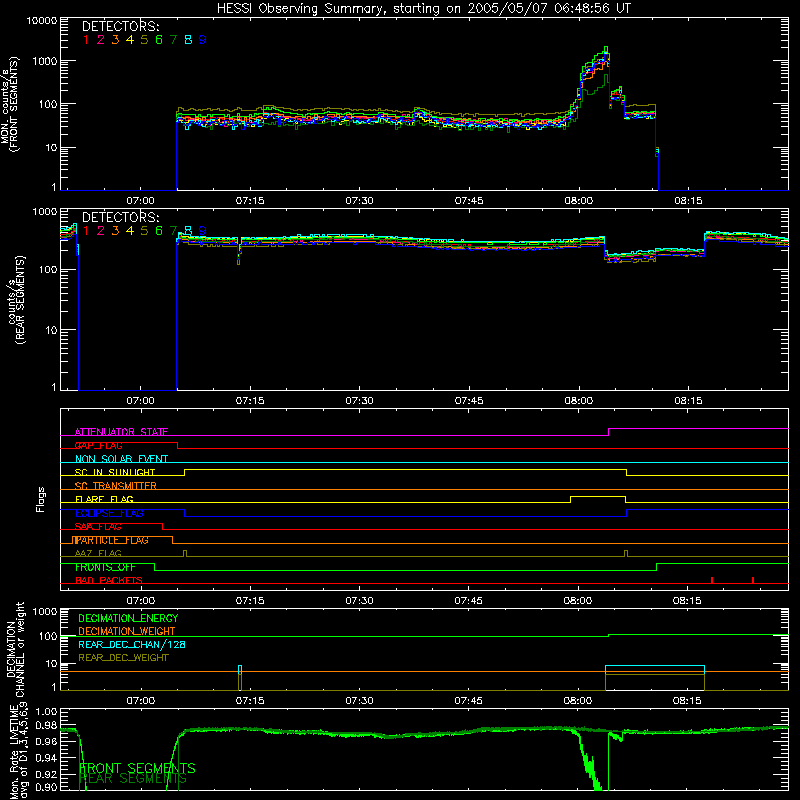Click the first red BAD_PACKETS spike after 08:15
This screenshot has width=800, height=800.
(x=712, y=580)
